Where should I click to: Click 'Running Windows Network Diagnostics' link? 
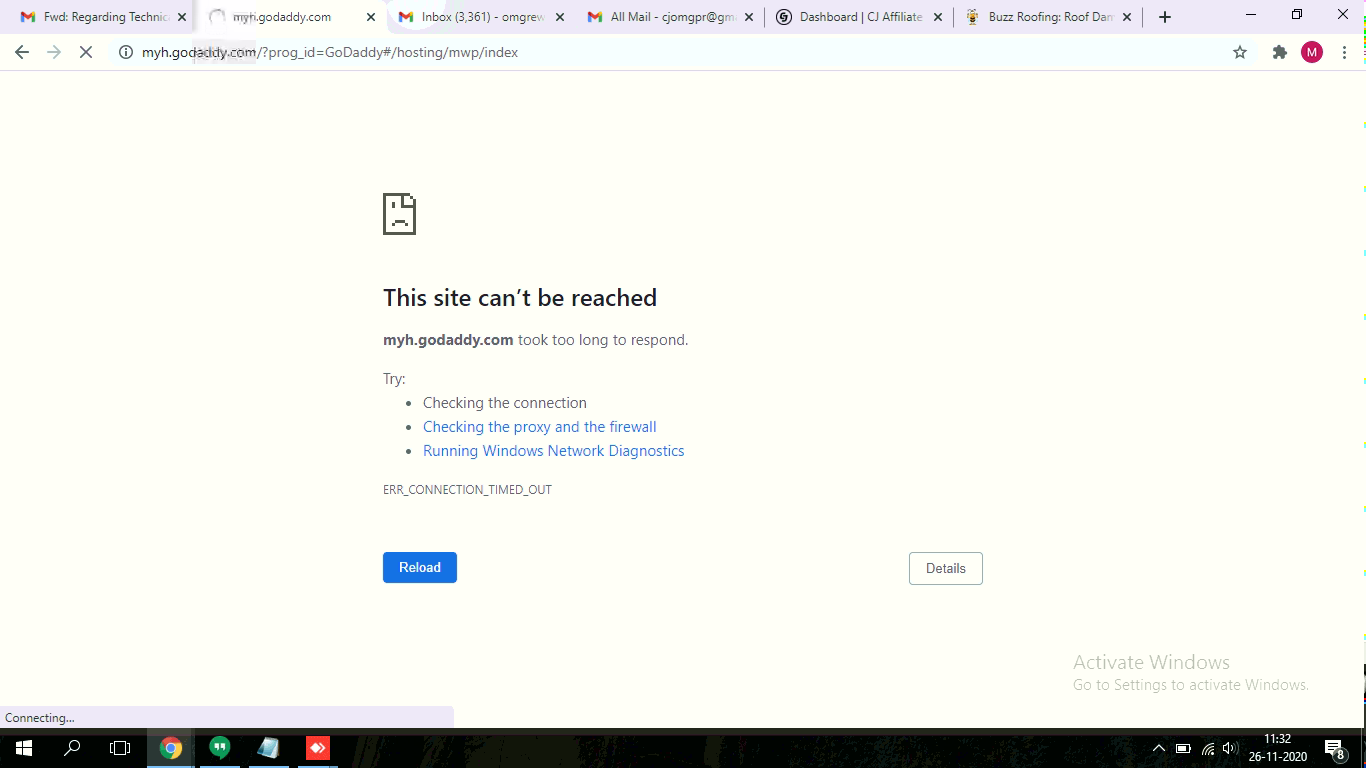[x=553, y=451]
